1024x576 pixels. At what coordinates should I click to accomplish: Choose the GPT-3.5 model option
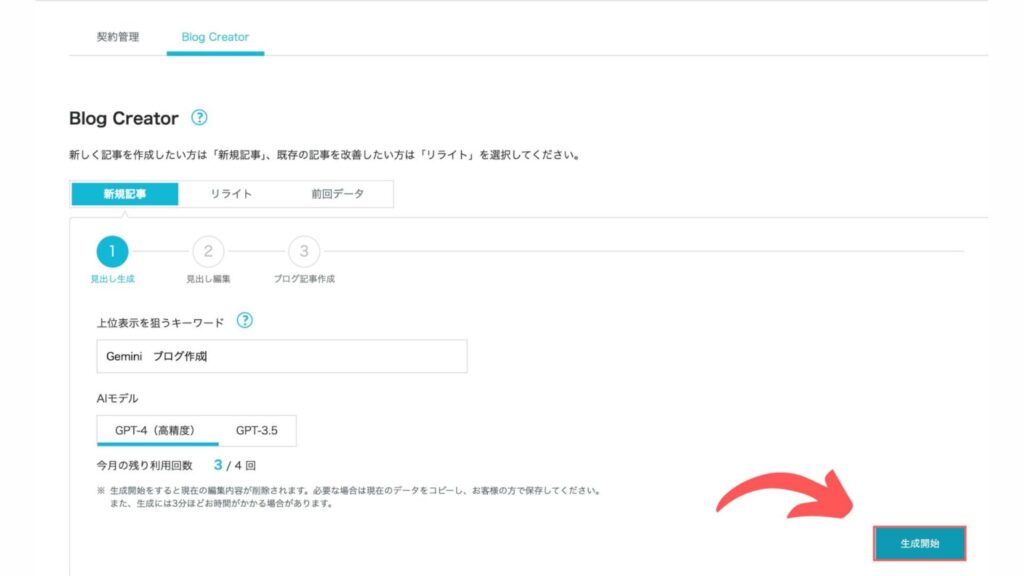257,430
